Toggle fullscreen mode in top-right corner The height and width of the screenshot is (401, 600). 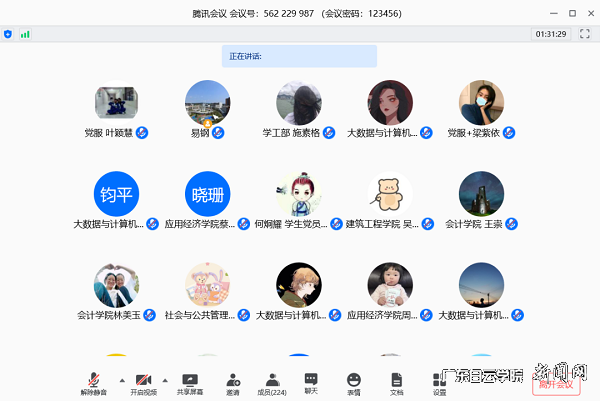coord(587,34)
